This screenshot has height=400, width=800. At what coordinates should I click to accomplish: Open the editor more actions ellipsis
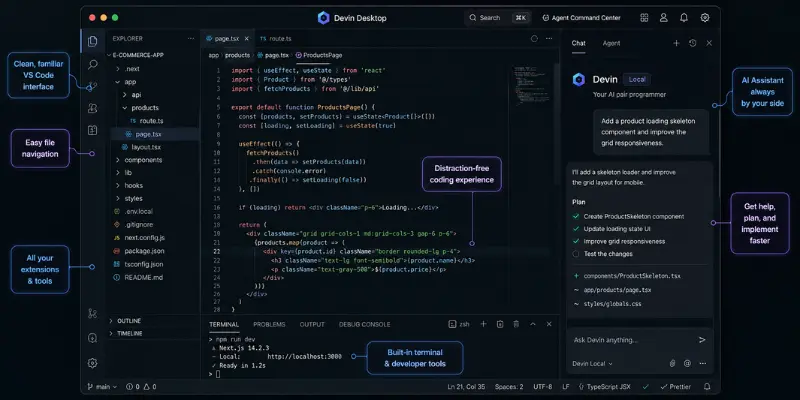tap(549, 39)
